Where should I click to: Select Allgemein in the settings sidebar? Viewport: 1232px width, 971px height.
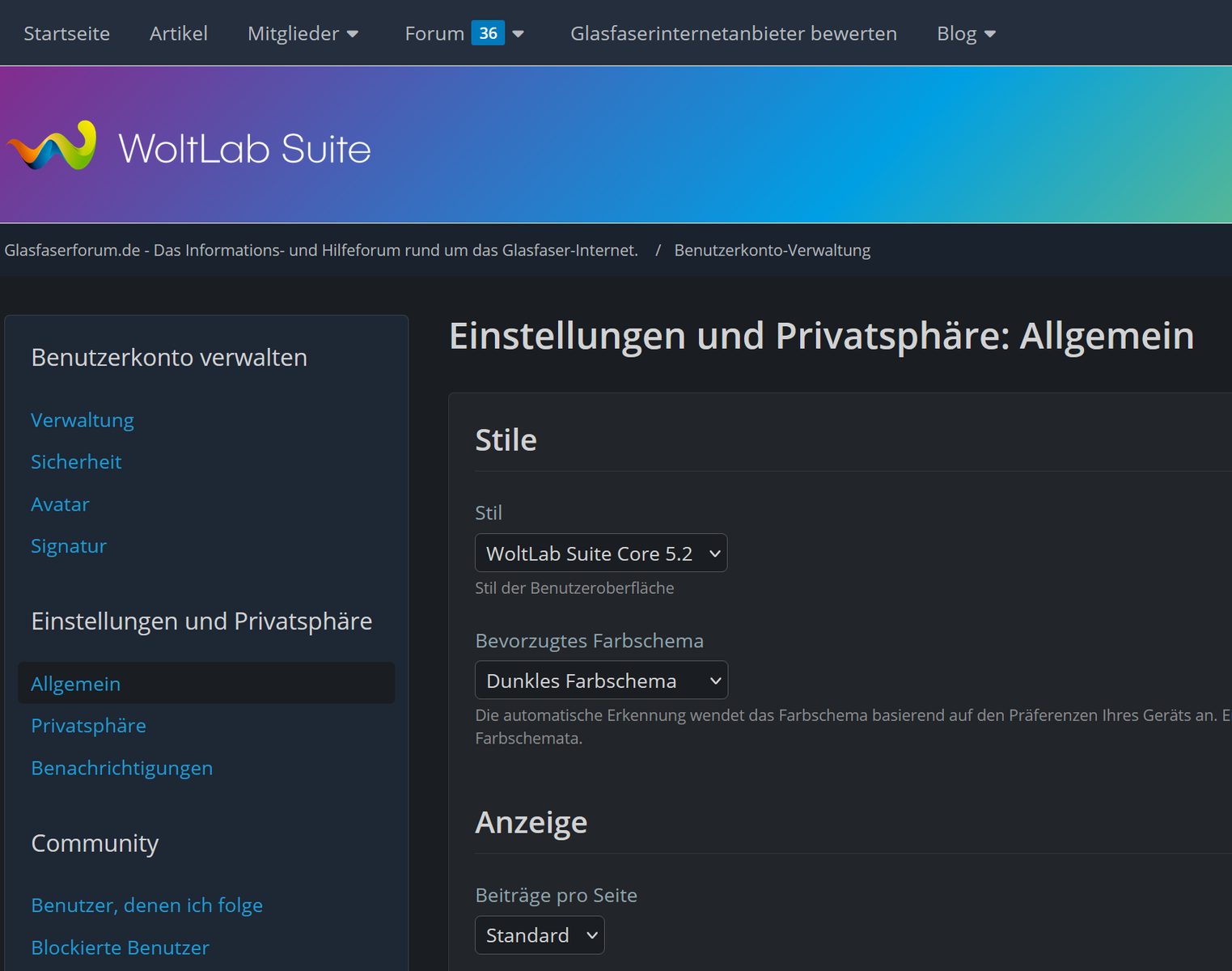point(206,683)
